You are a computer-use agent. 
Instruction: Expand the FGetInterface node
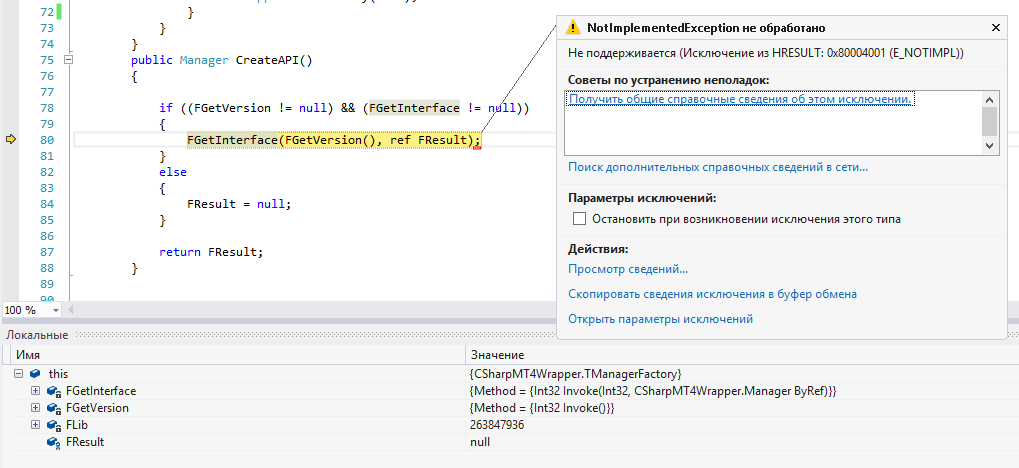click(x=36, y=391)
